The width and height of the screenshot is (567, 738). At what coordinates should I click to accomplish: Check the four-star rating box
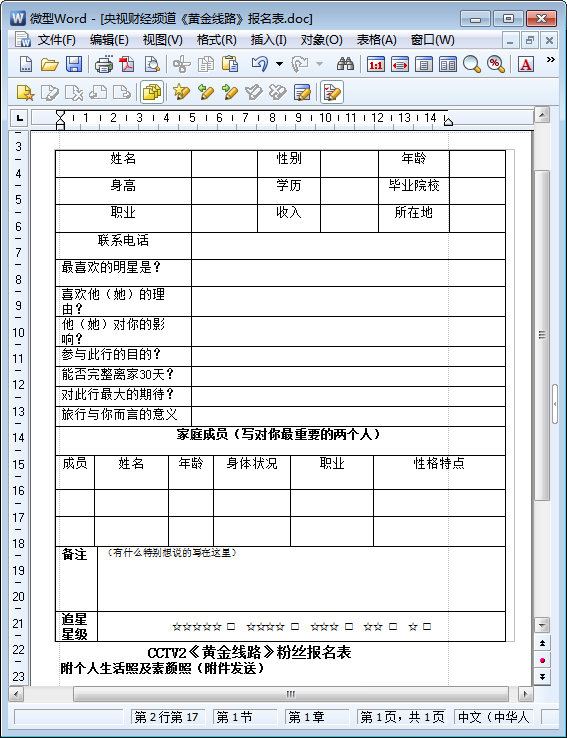coord(295,626)
